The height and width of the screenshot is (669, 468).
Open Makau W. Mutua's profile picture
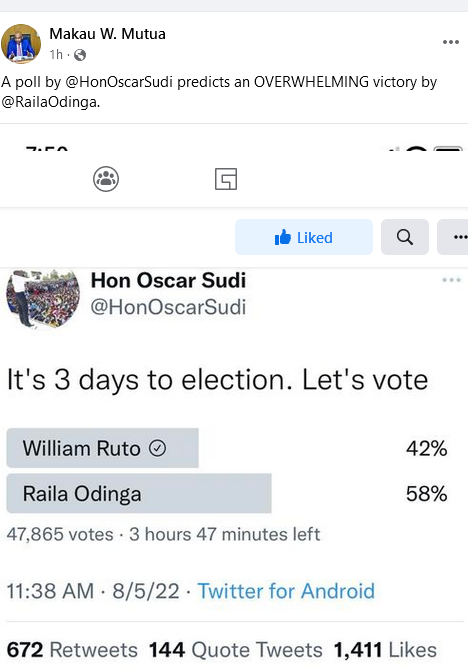pos(21,44)
